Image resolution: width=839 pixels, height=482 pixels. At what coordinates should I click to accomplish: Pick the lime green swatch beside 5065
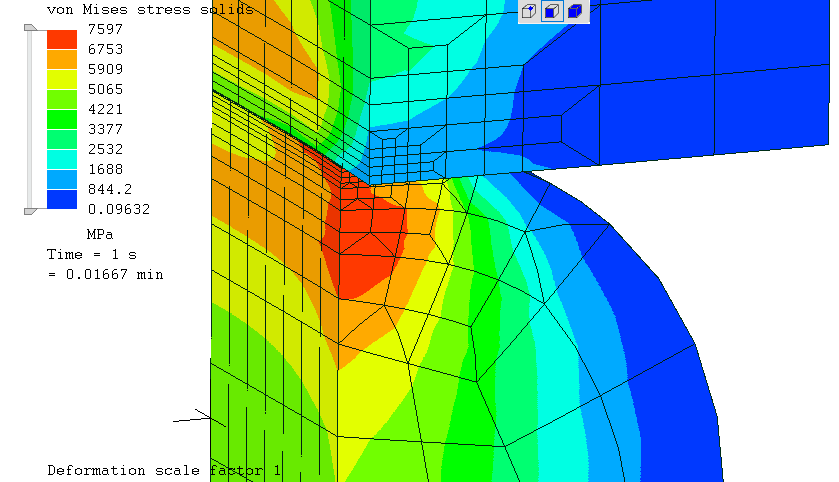(x=62, y=100)
